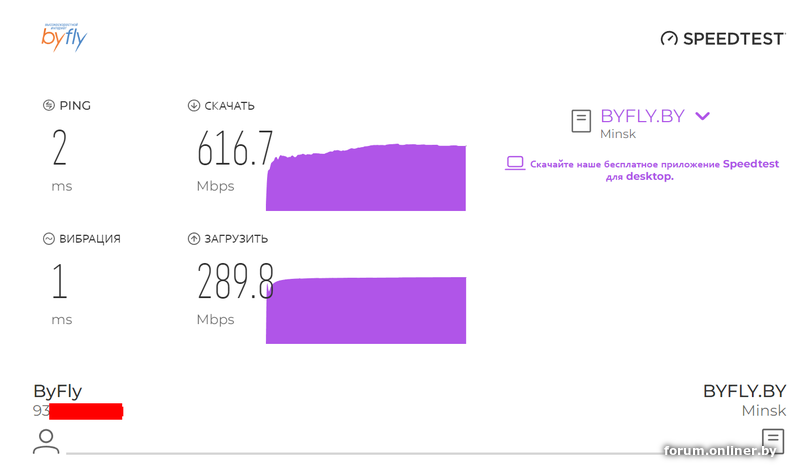Click the server icon next to BYFLY.BY

click(x=581, y=121)
